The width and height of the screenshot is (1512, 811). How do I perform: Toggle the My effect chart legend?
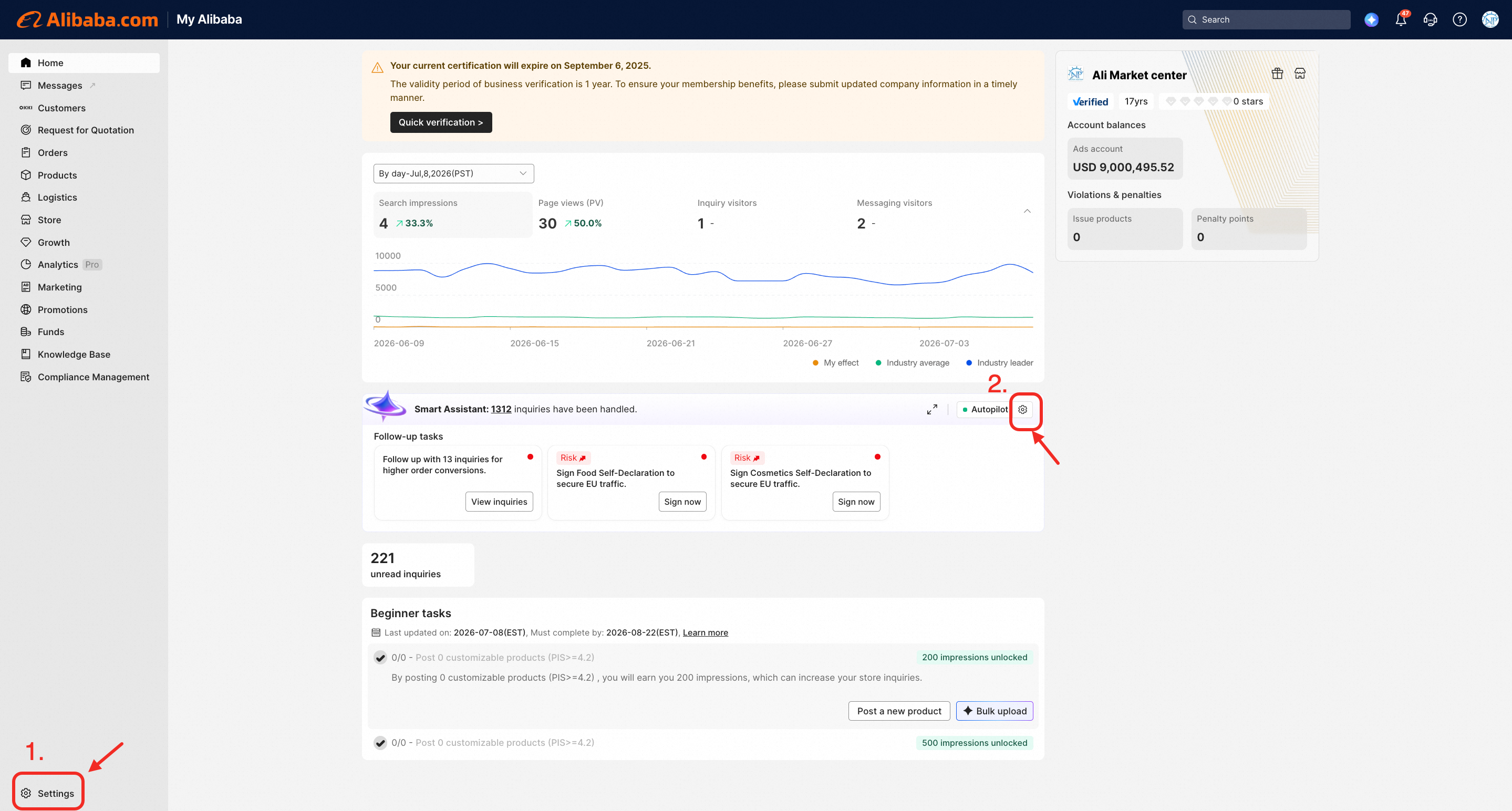tap(835, 363)
